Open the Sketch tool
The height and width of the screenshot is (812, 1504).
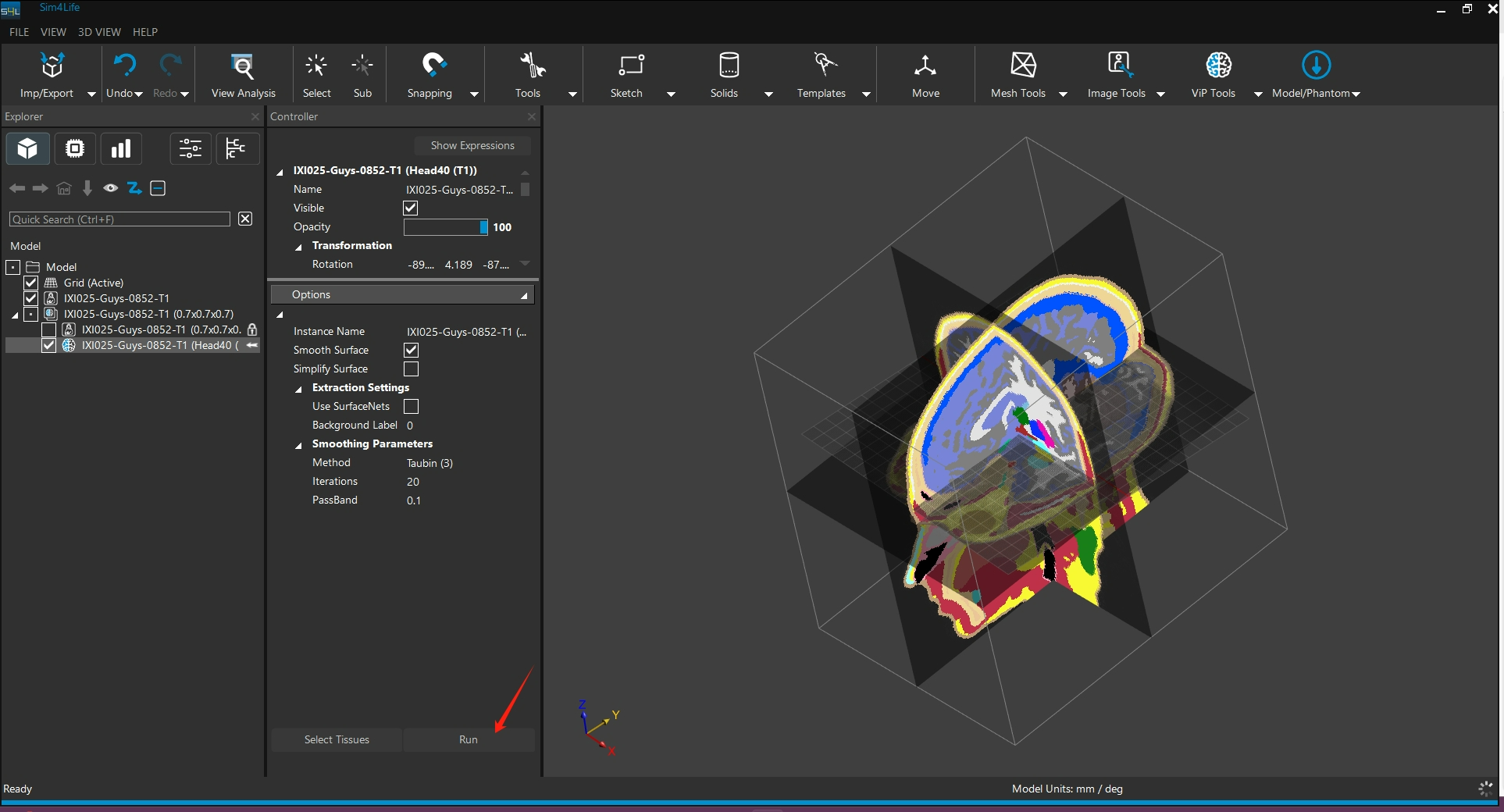(x=630, y=66)
